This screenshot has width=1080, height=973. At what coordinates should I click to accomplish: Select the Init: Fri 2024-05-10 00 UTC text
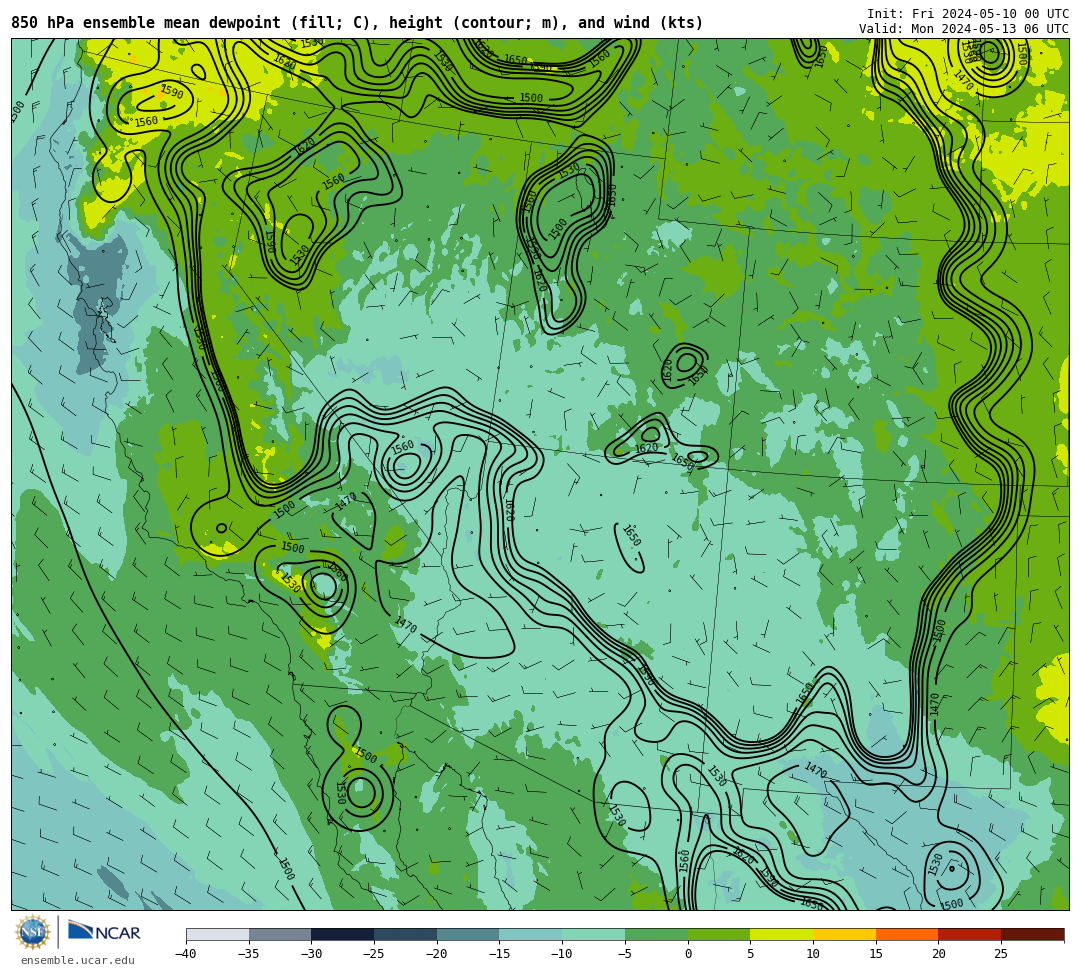(968, 14)
